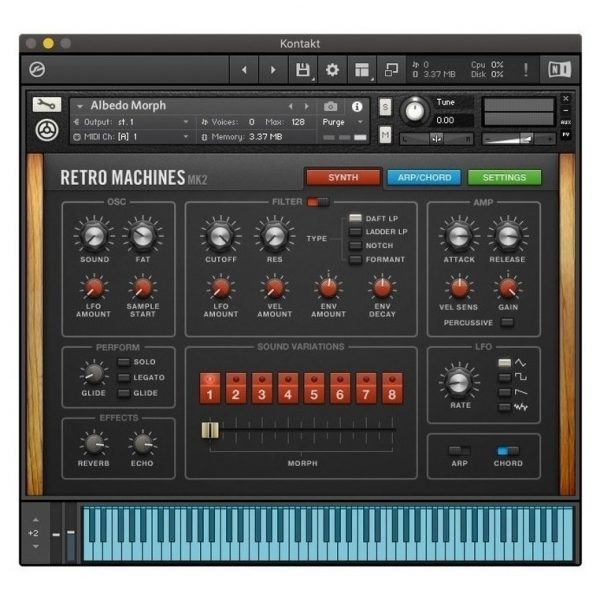Open options via the gear icon

pyautogui.click(x=332, y=70)
